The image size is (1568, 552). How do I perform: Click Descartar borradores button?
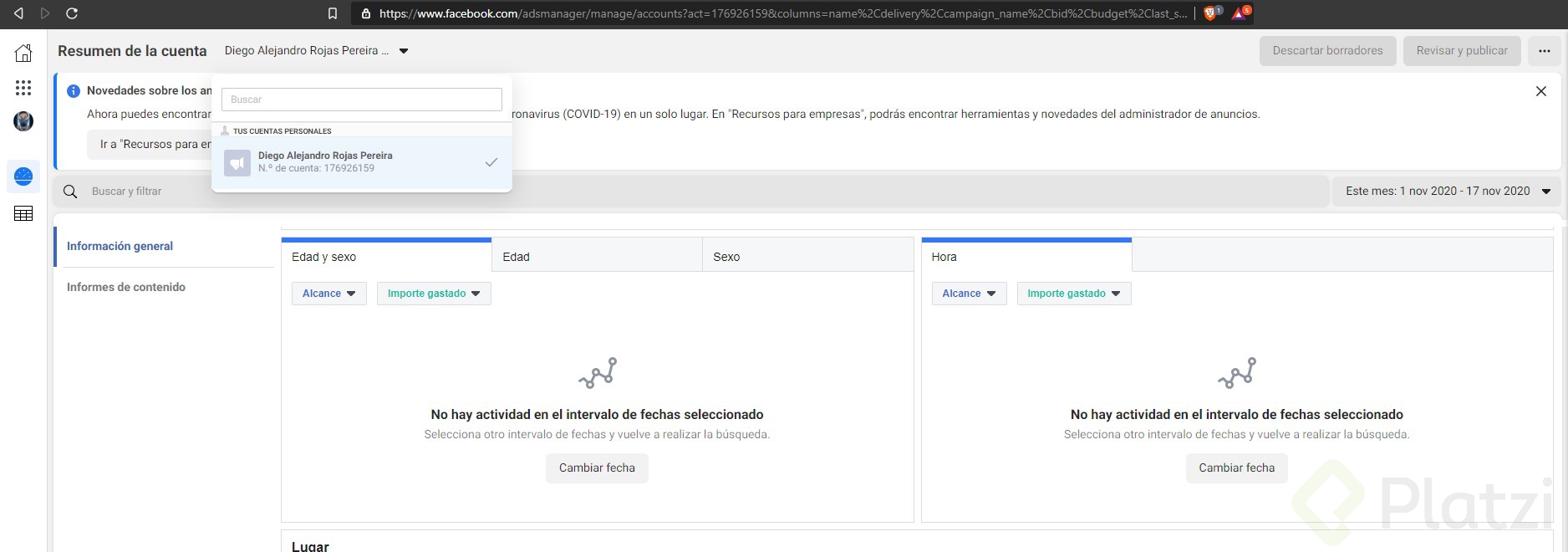coord(1327,51)
